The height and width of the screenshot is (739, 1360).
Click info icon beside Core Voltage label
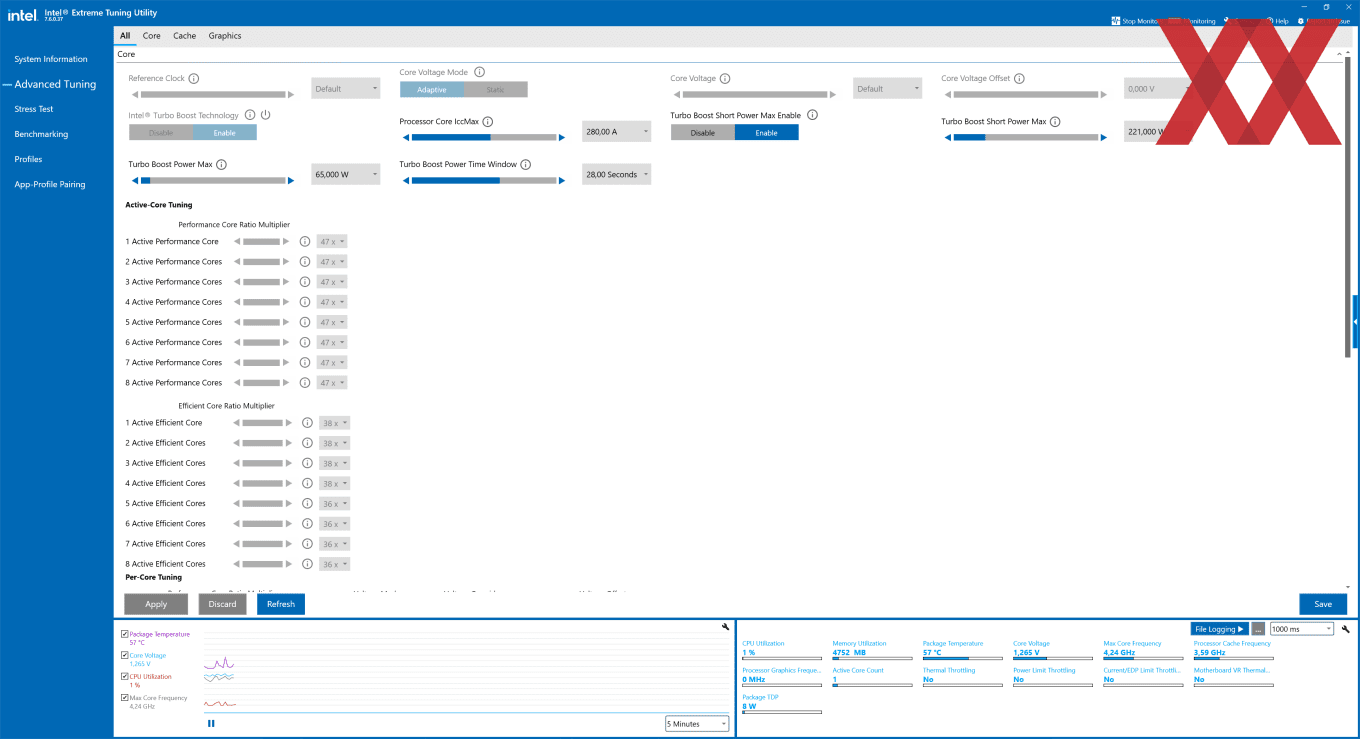pos(725,78)
